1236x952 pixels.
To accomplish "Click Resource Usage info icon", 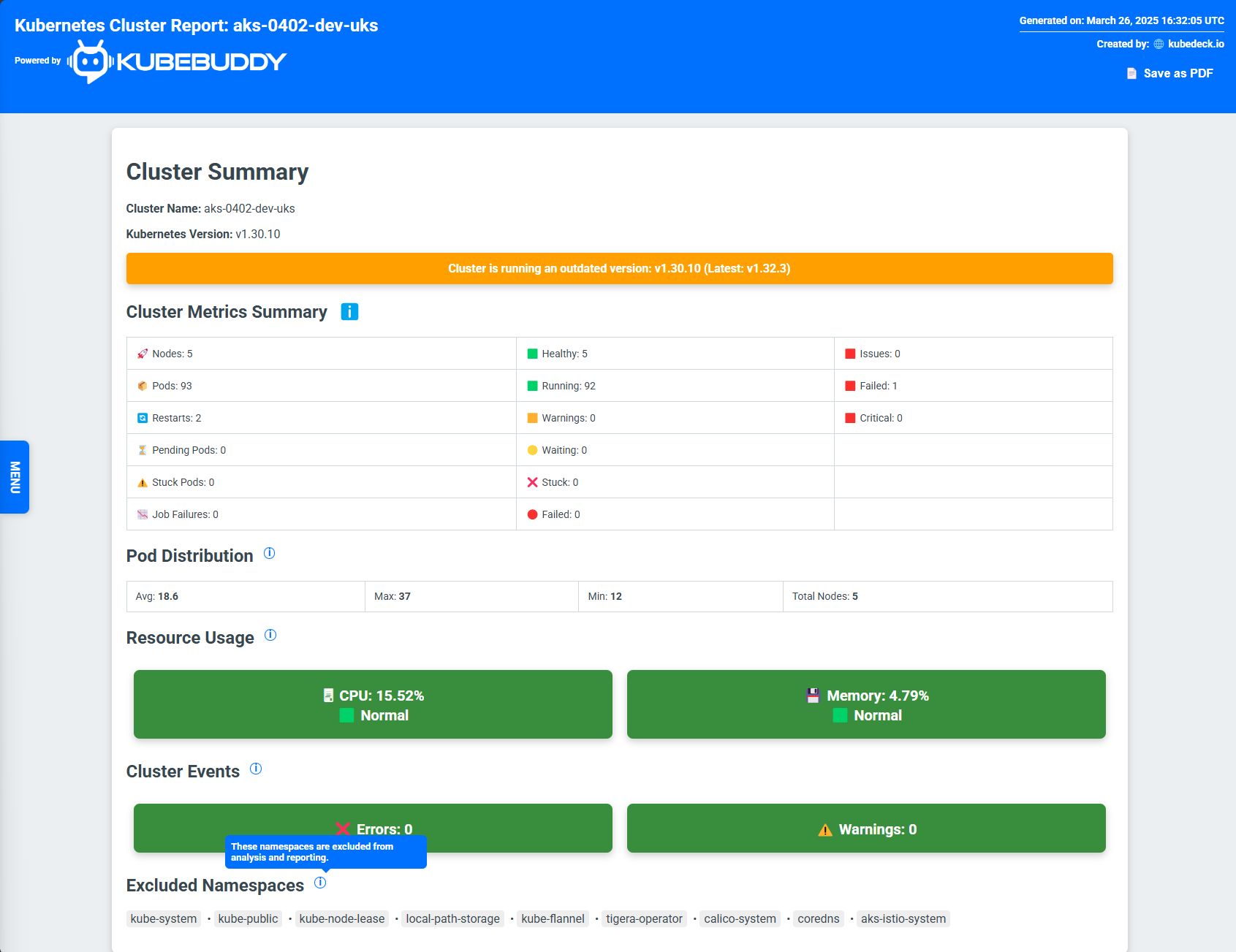I will tap(270, 635).
